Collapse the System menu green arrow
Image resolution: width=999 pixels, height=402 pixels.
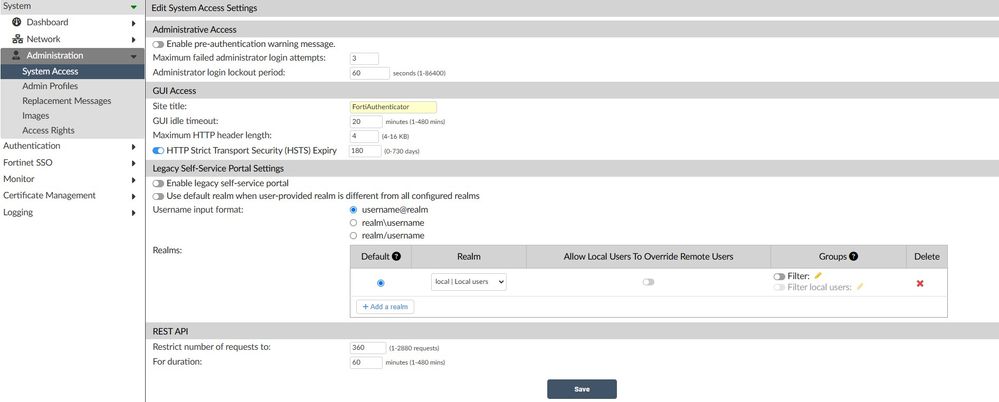click(x=133, y=7)
